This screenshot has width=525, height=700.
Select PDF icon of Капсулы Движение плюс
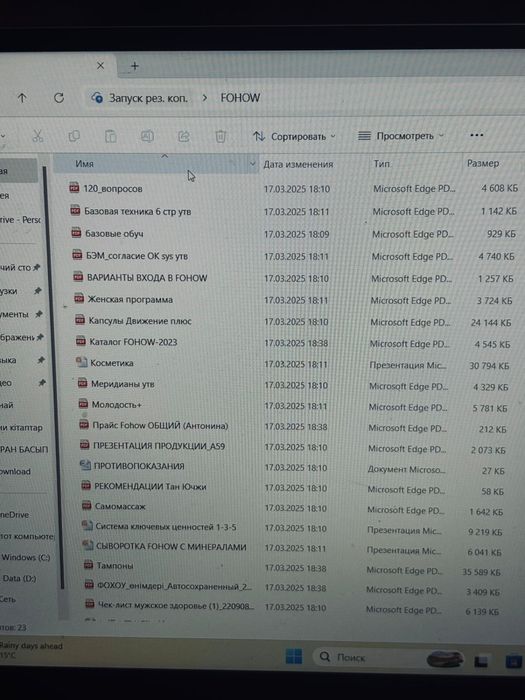click(x=80, y=320)
